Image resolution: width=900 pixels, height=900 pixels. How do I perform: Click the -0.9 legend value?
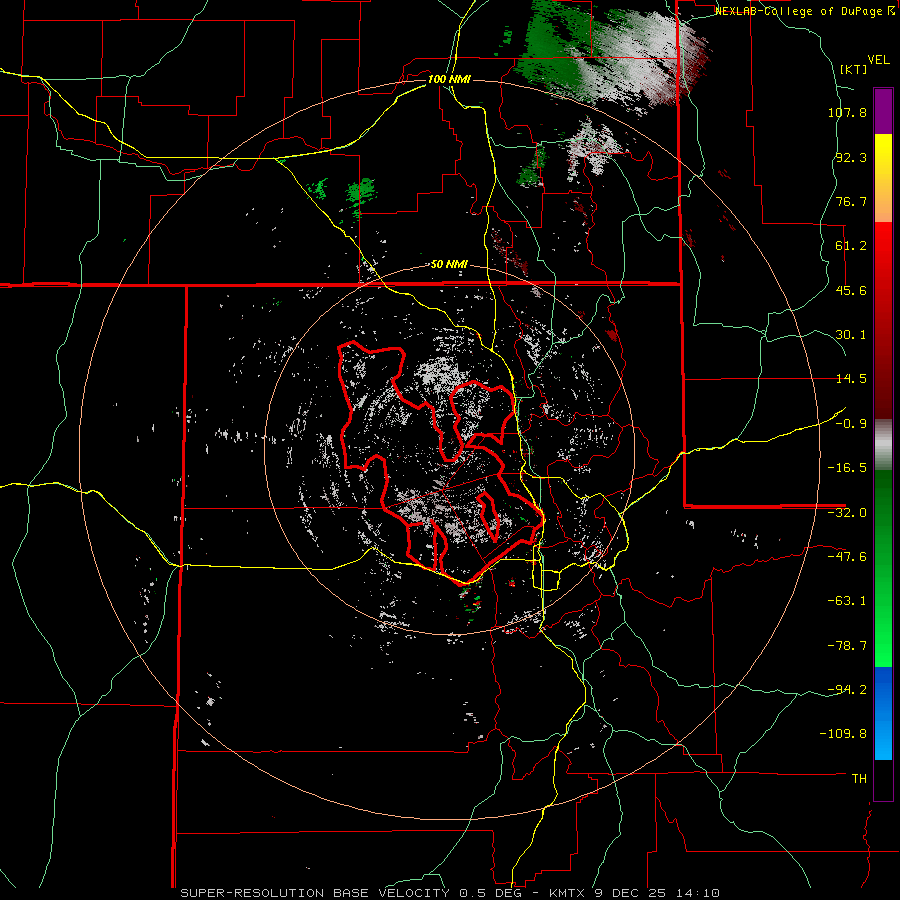pyautogui.click(x=851, y=424)
